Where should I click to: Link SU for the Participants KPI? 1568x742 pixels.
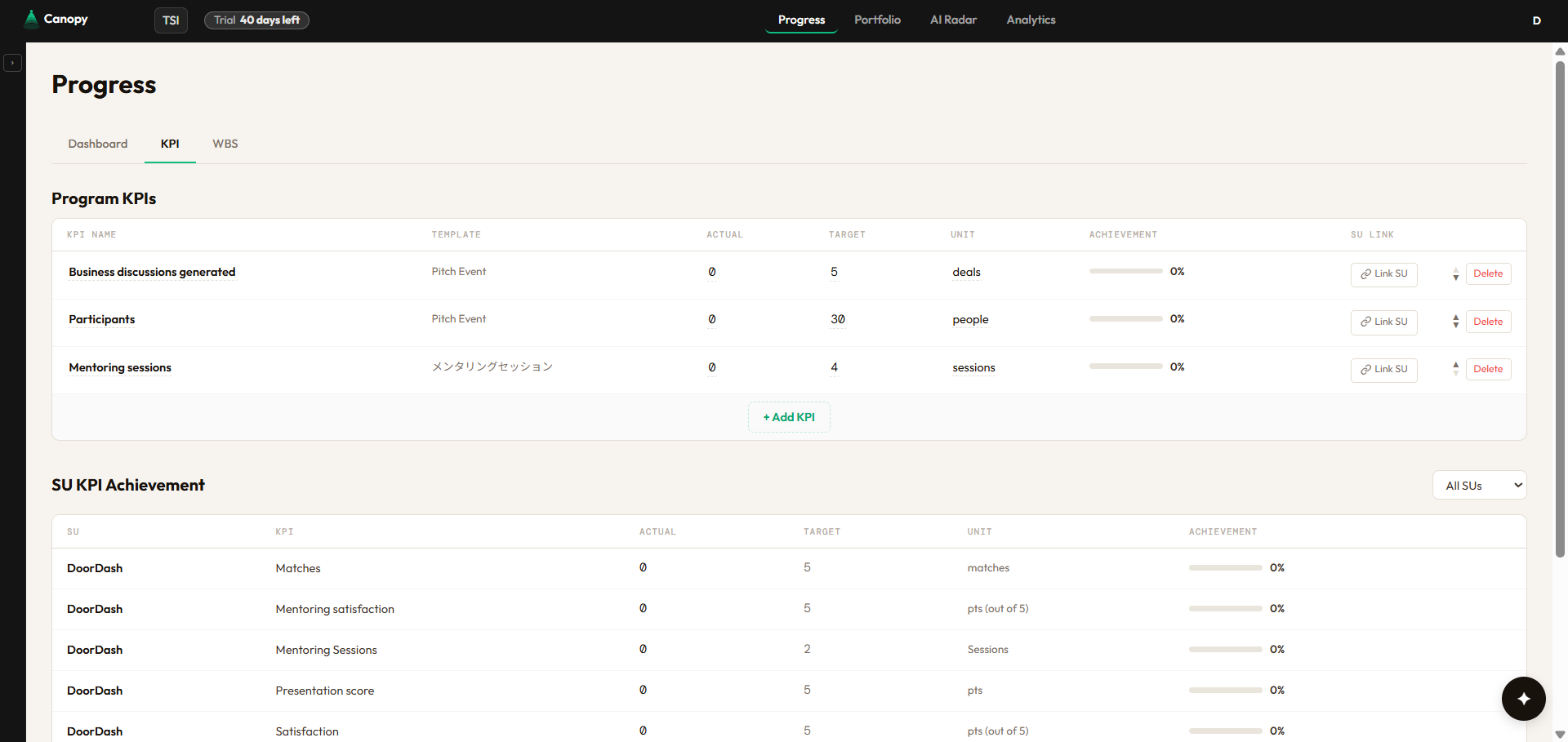(1383, 322)
